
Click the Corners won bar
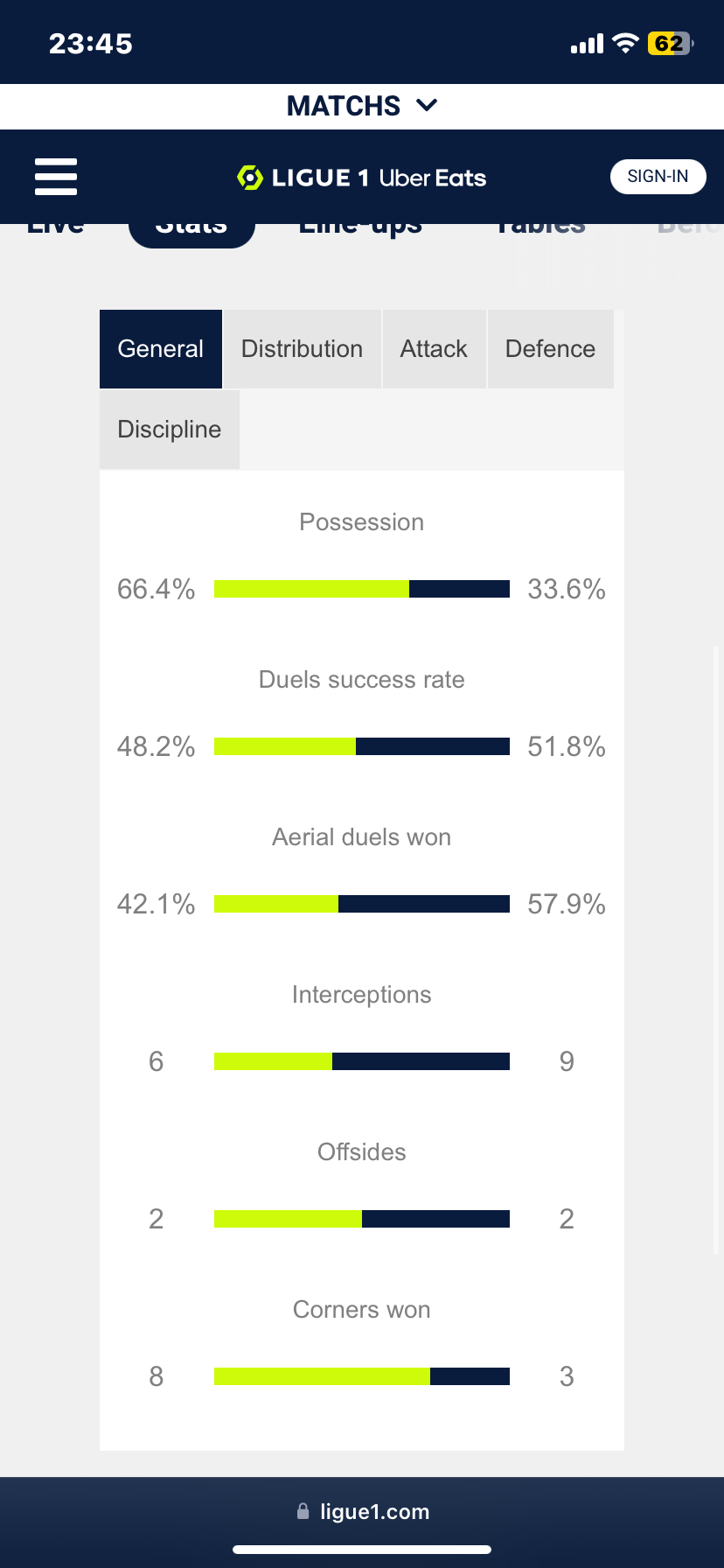[361, 1376]
